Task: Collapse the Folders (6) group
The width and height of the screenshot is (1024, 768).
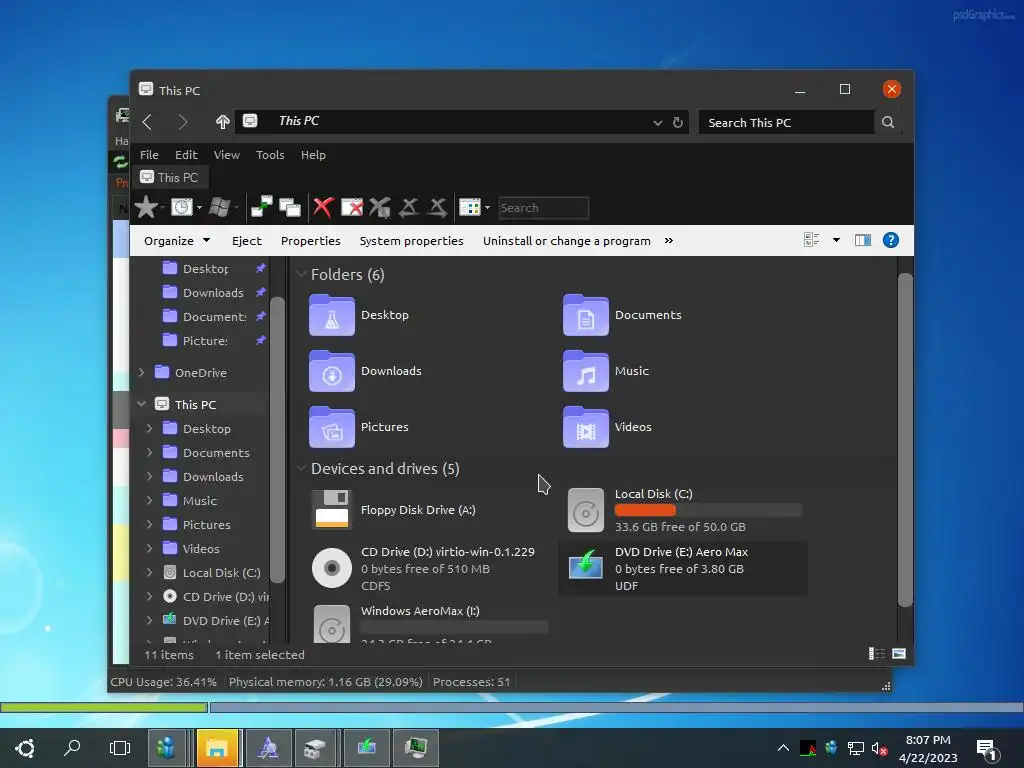Action: pyautogui.click(x=301, y=274)
